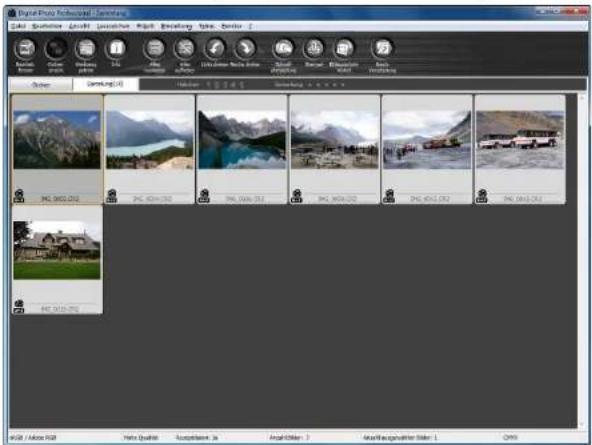Show image Info panel

[x=116, y=53]
